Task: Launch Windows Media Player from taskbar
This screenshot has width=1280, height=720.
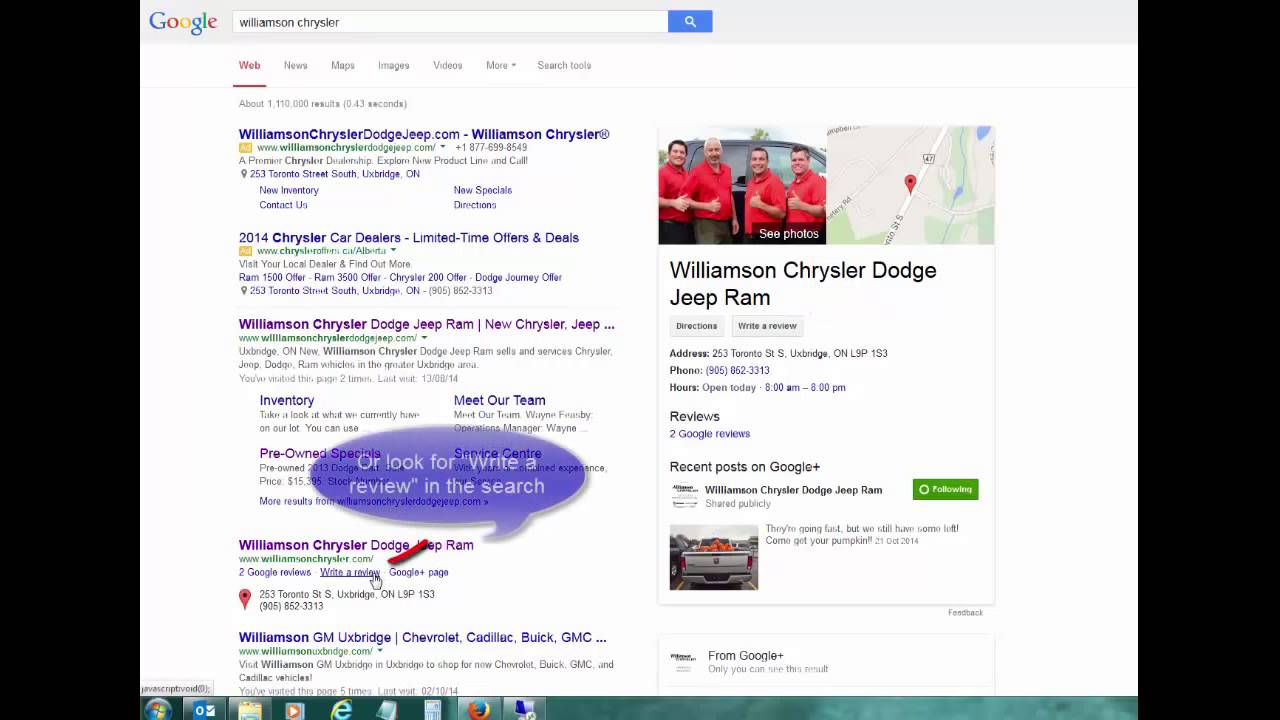Action: click(294, 711)
